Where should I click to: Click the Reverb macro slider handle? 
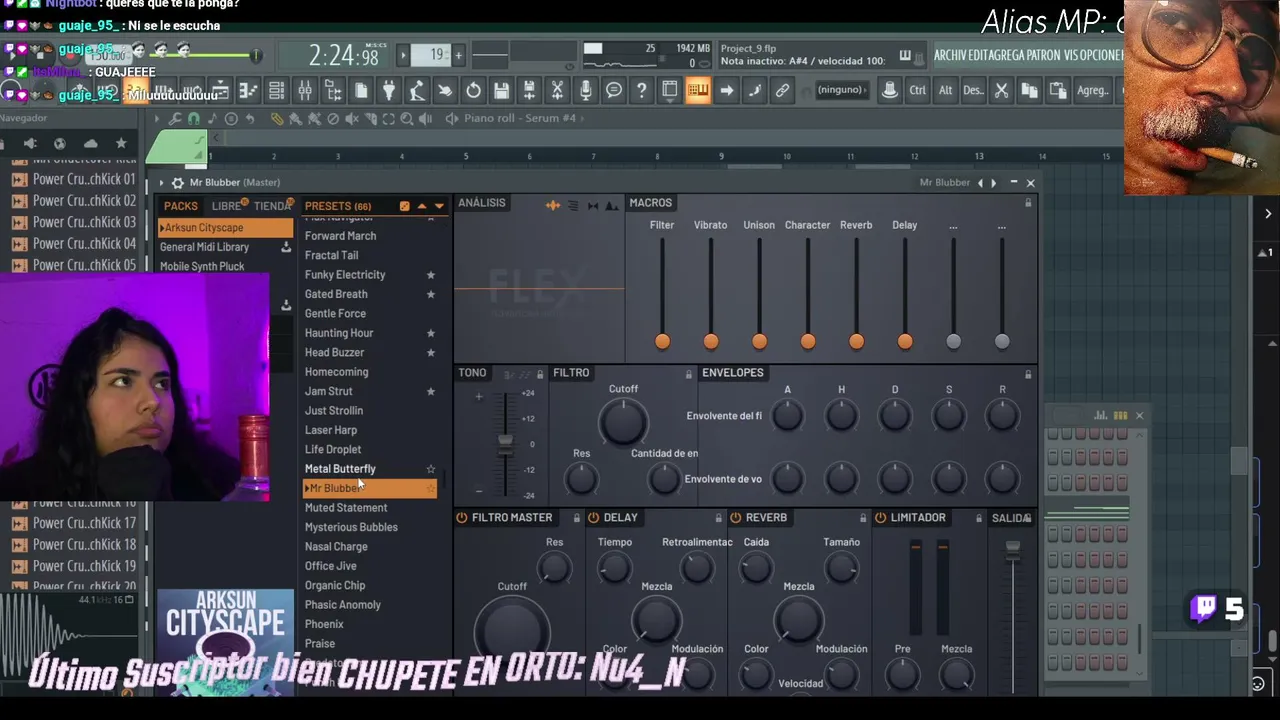[856, 341]
